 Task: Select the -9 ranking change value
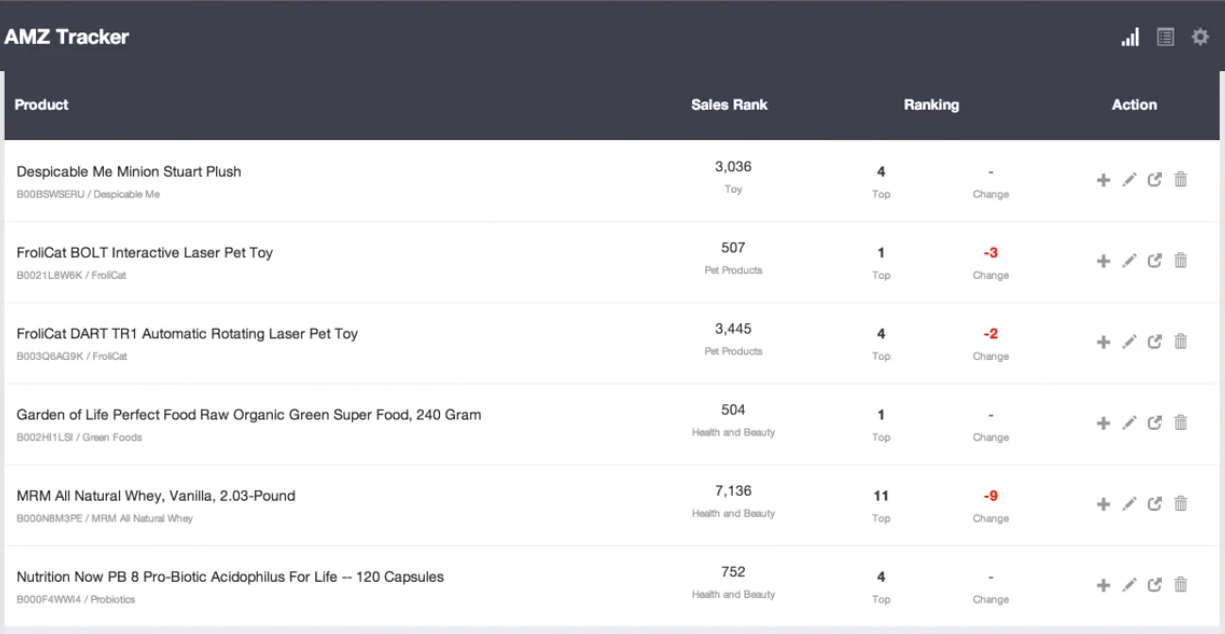tap(990, 496)
